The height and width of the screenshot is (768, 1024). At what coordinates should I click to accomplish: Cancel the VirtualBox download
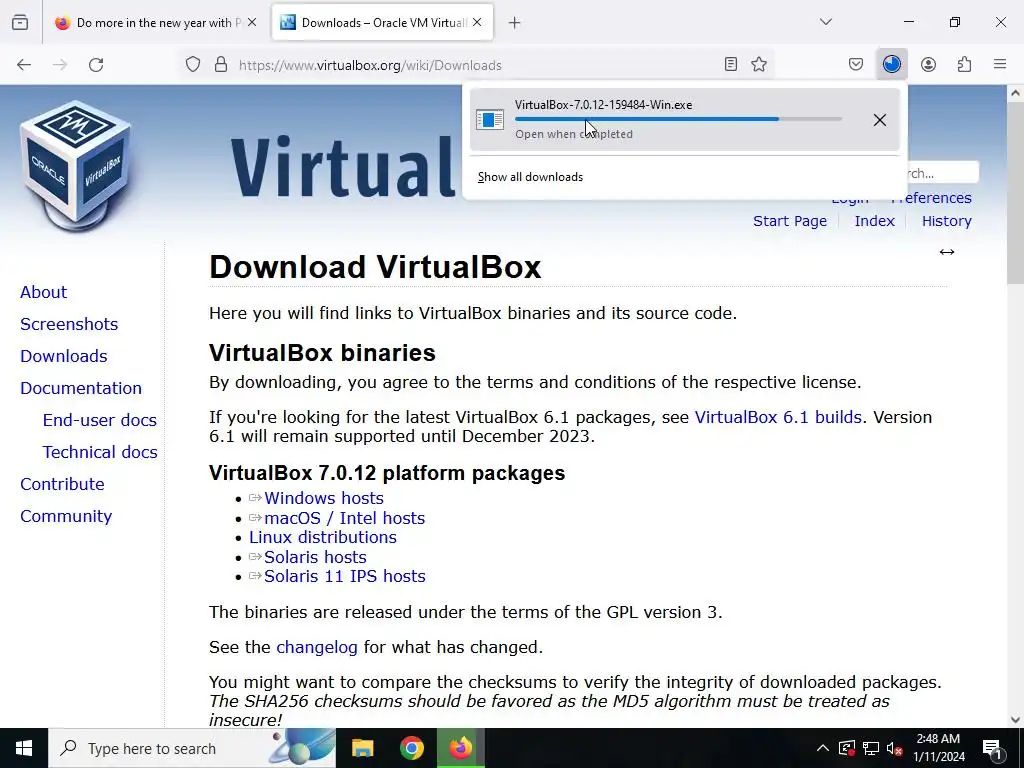click(x=880, y=120)
